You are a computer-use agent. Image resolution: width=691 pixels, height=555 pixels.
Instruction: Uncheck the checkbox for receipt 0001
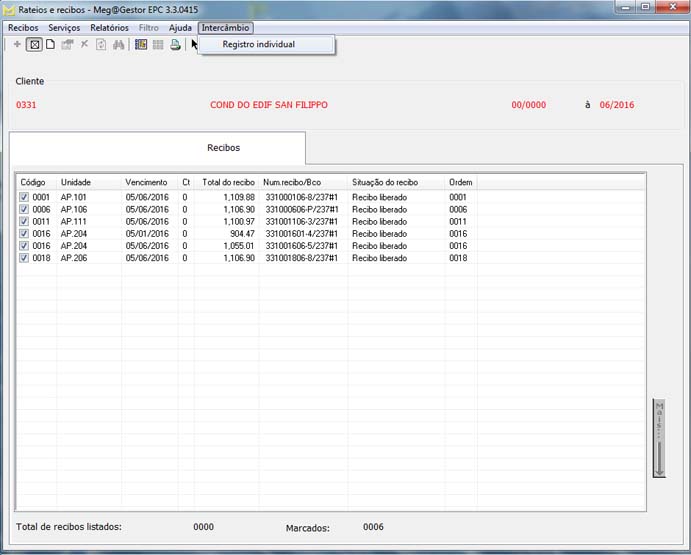(24, 198)
